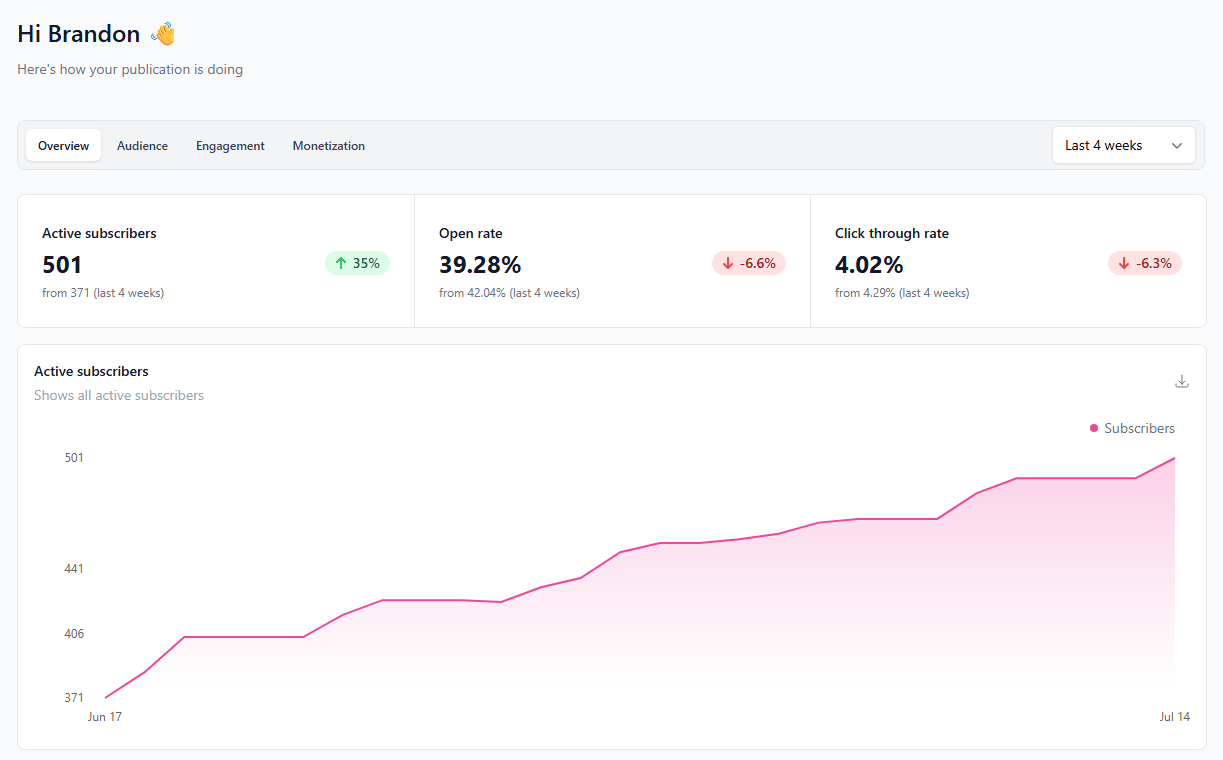
Task: Click the Active subscribers card title
Action: click(99, 233)
